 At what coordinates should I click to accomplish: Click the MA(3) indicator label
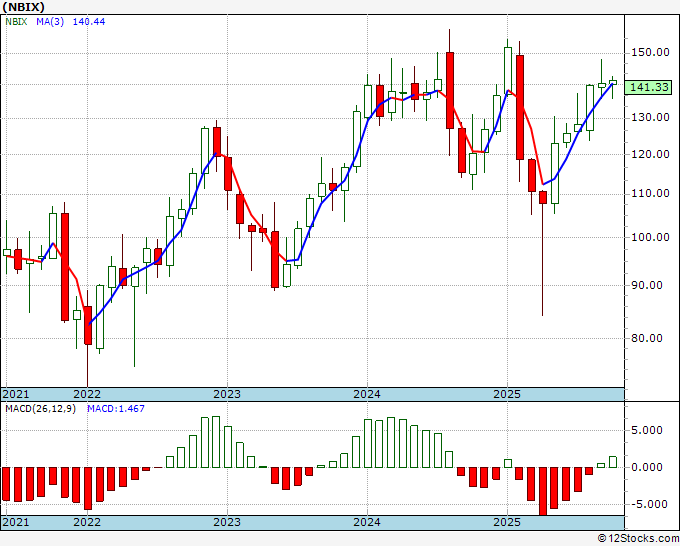pyautogui.click(x=50, y=22)
